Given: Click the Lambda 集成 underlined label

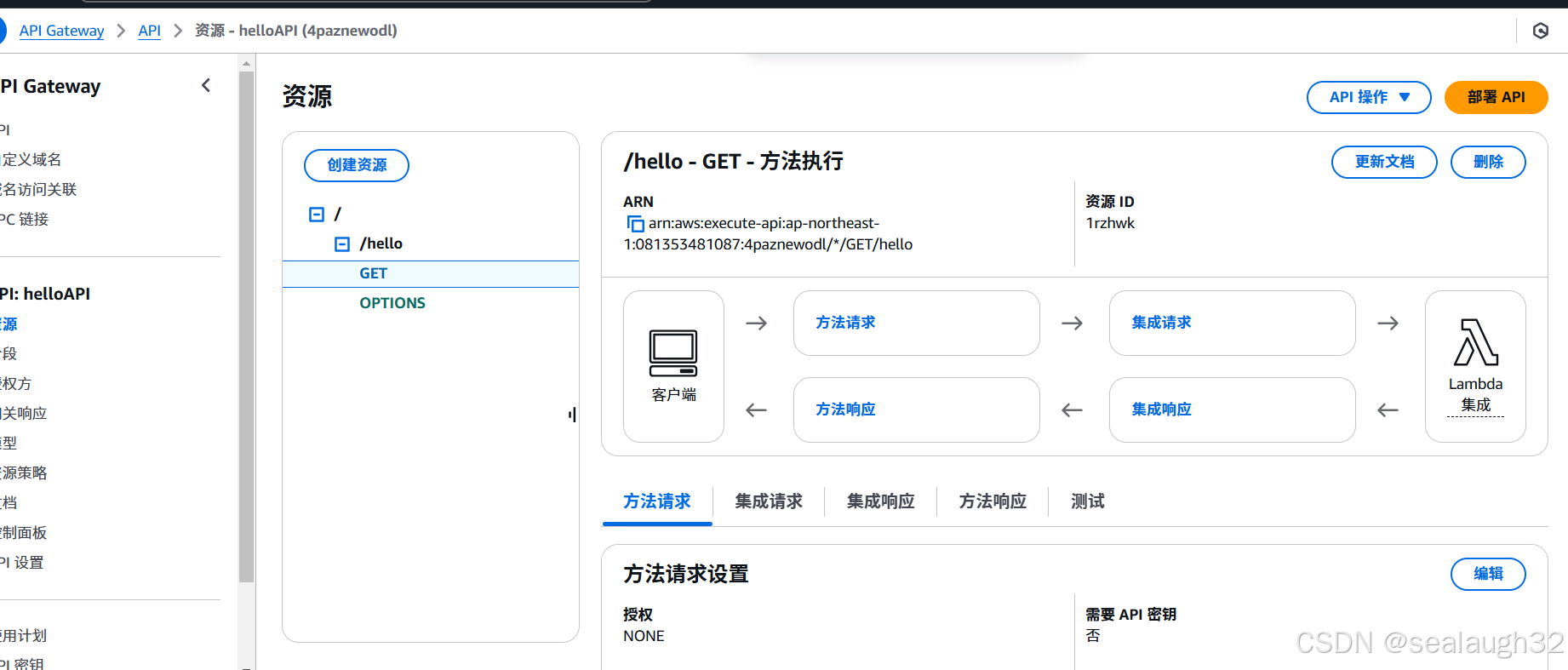Looking at the screenshot, I should [x=1475, y=394].
